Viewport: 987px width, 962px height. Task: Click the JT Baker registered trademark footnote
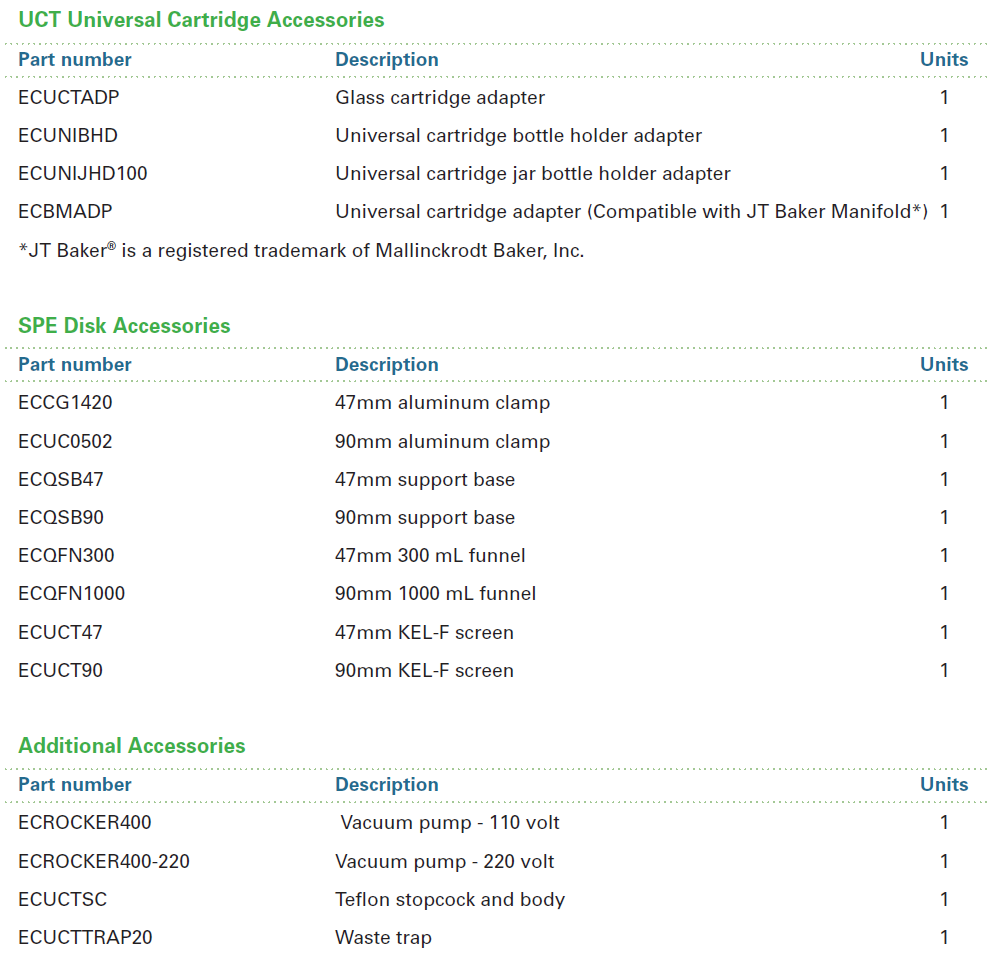tap(301, 251)
